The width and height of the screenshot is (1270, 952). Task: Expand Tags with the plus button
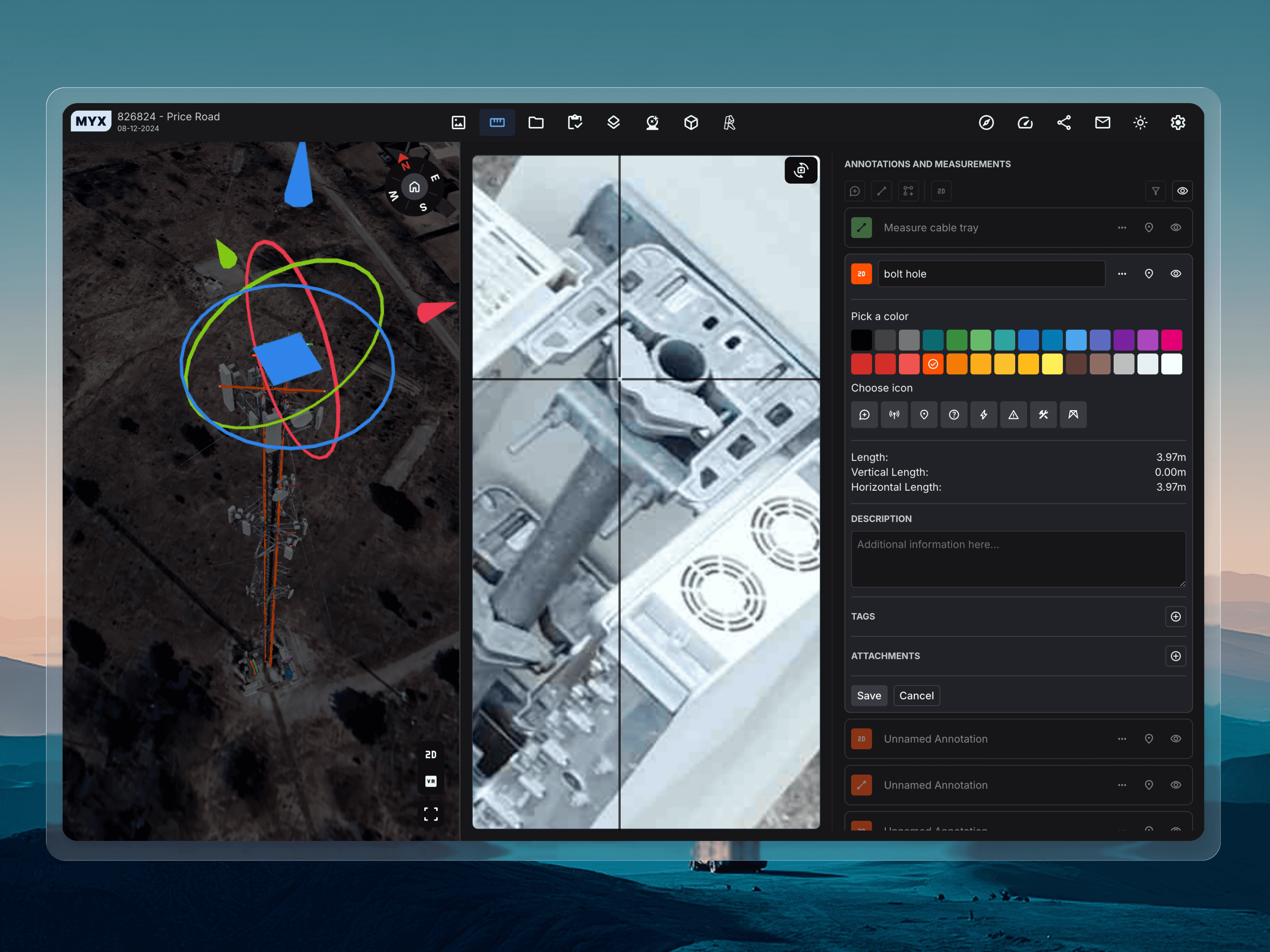point(1175,616)
